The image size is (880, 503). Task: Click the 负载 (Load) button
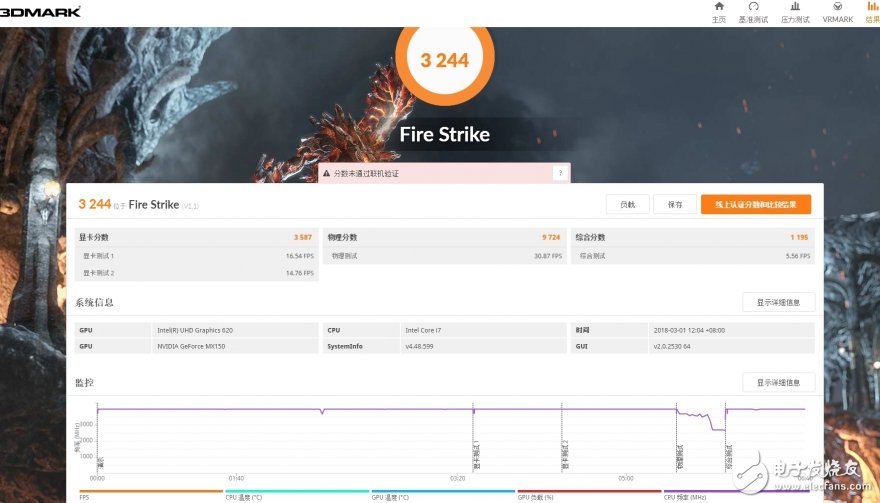[x=627, y=204]
